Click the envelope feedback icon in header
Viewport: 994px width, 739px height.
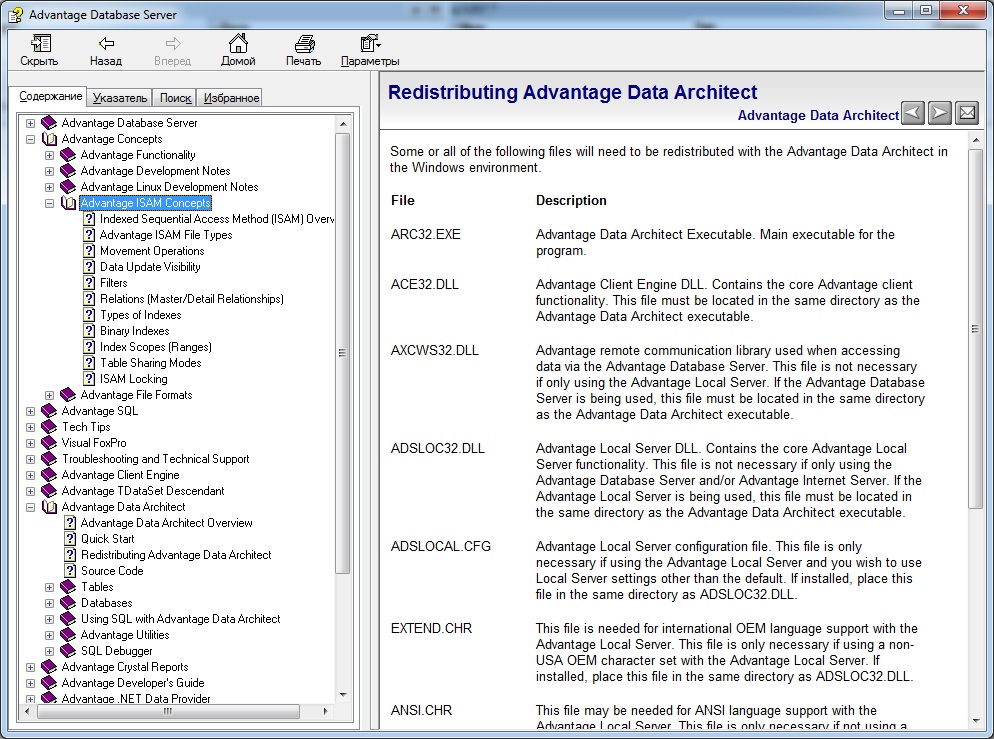pos(966,113)
